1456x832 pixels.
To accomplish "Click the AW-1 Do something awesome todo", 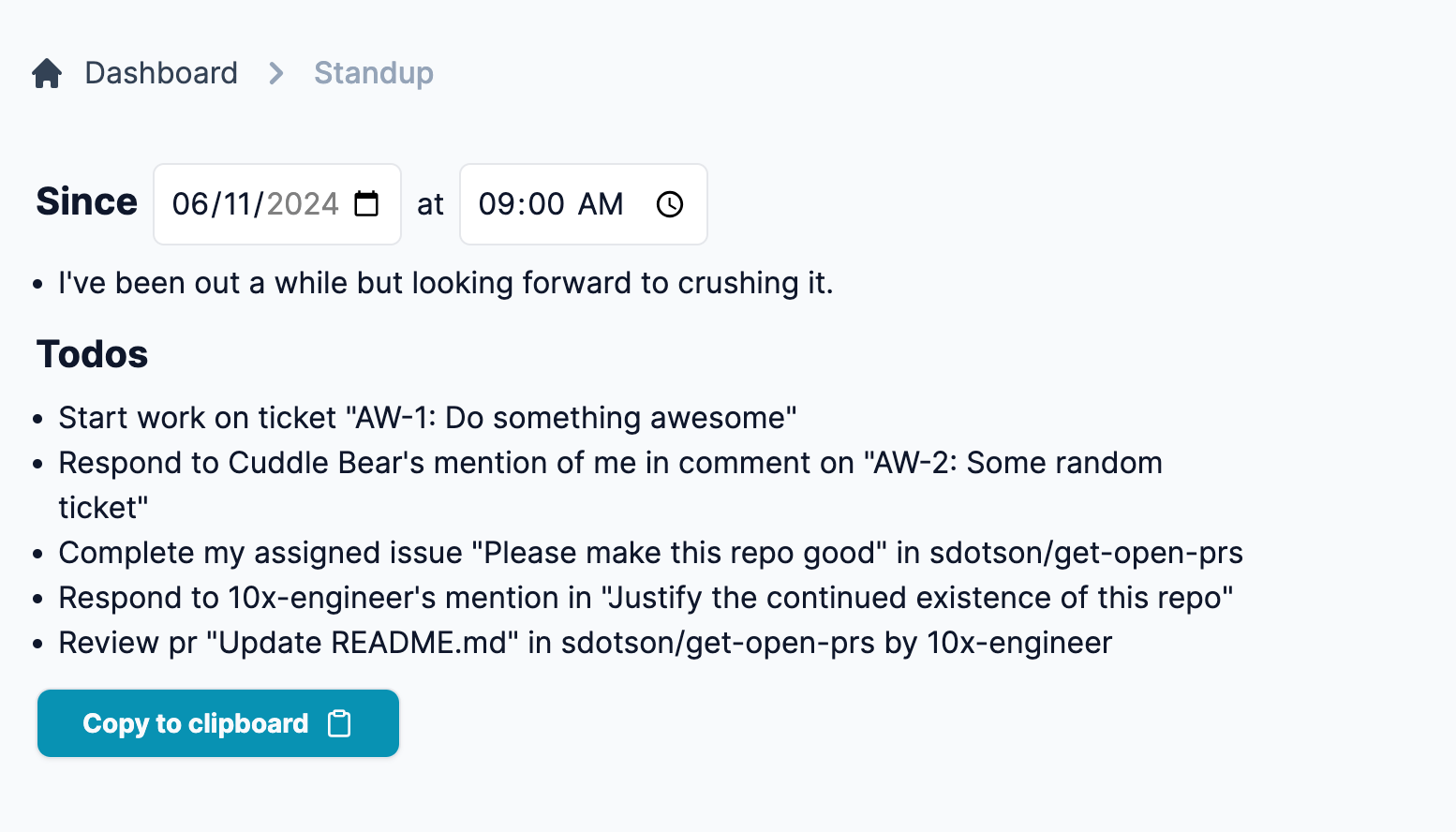I will 427,418.
